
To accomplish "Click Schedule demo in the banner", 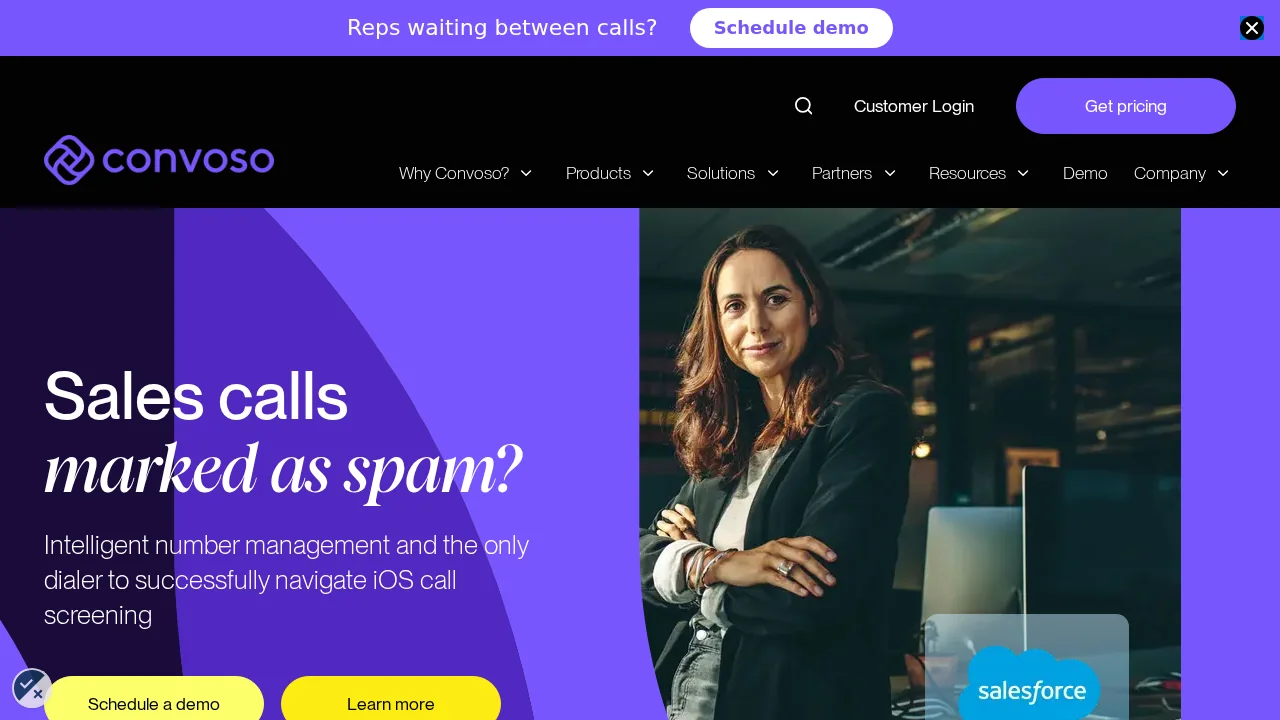I will tap(791, 28).
